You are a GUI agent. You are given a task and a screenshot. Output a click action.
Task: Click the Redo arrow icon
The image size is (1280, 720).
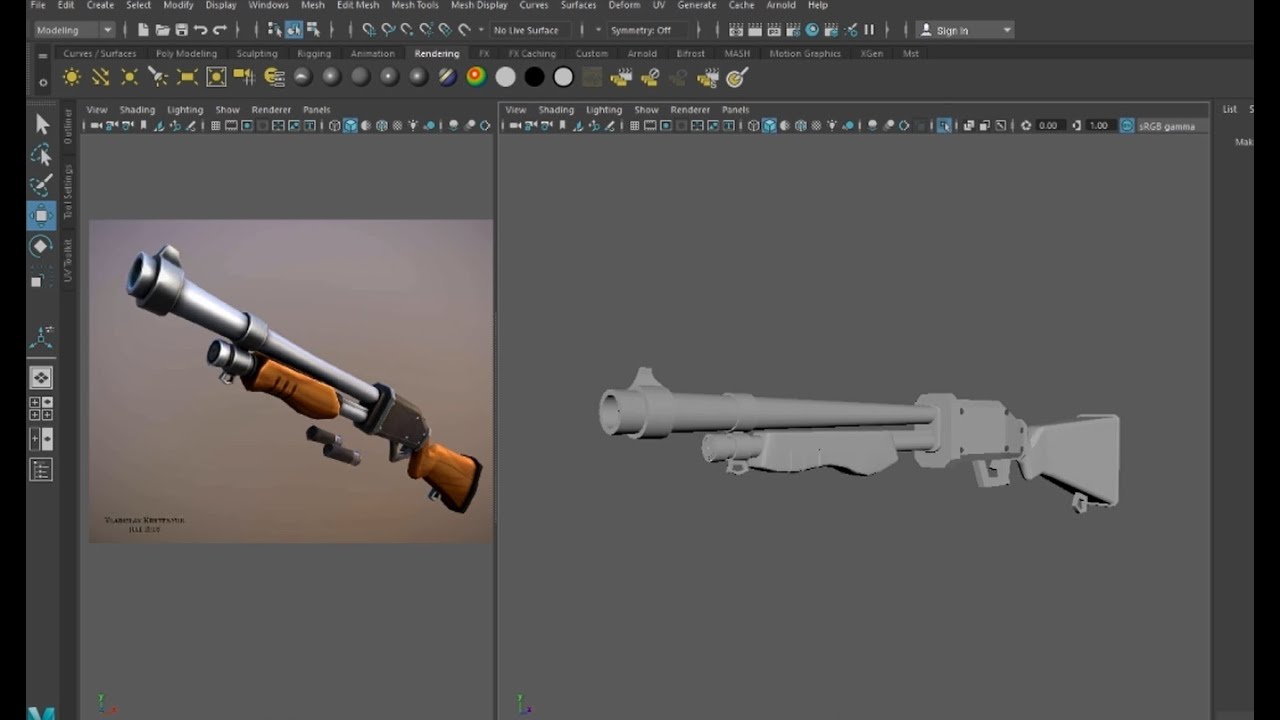[219, 30]
